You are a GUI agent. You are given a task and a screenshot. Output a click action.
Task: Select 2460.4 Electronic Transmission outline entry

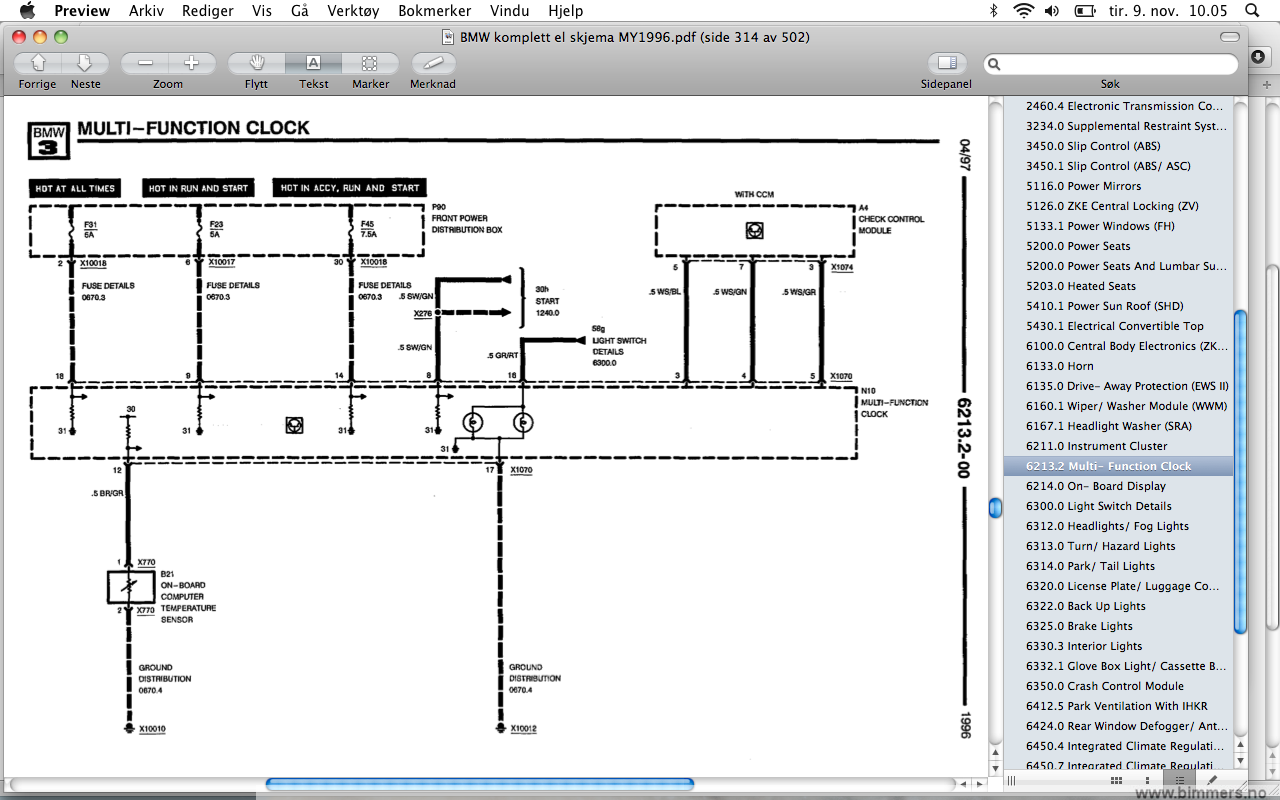click(1117, 106)
